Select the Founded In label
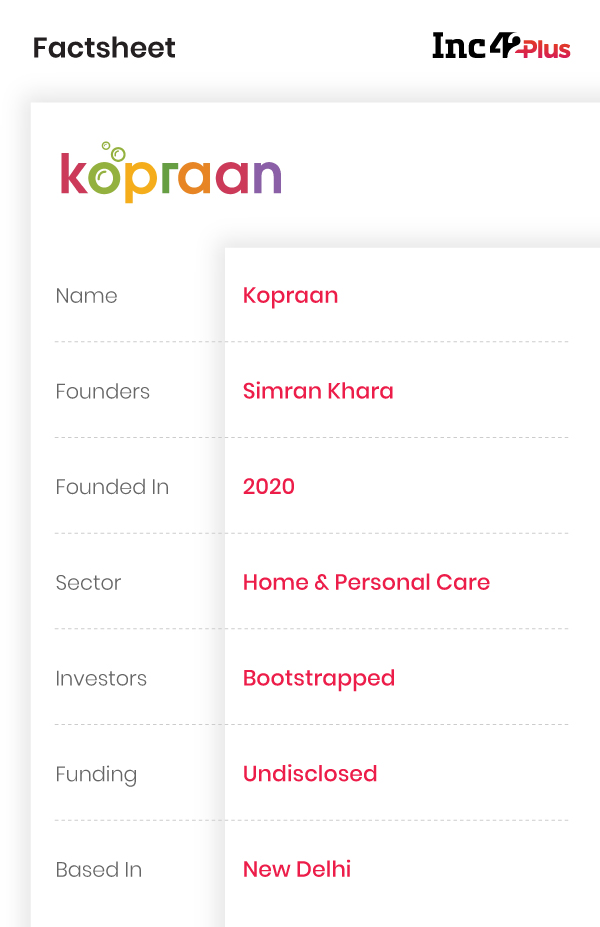This screenshot has height=927, width=600. tap(112, 487)
